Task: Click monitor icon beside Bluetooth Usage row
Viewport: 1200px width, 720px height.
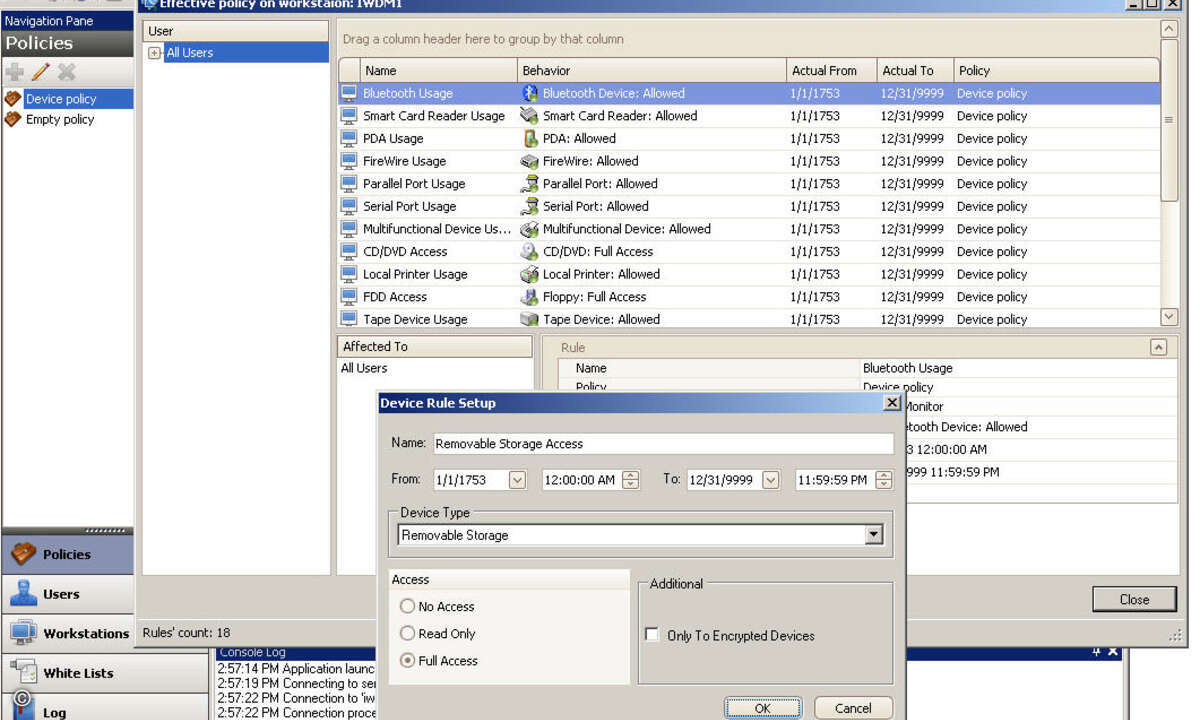Action: (x=349, y=93)
